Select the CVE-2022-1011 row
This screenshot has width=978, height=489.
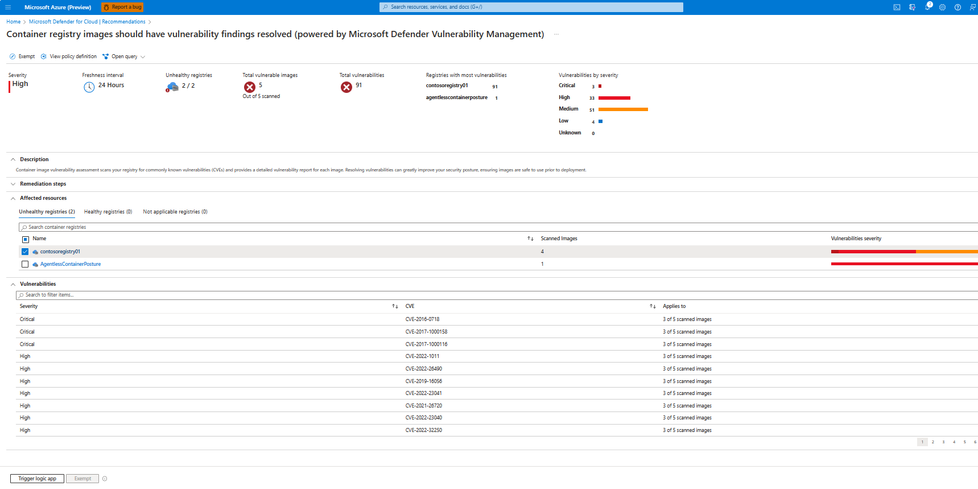click(498, 356)
